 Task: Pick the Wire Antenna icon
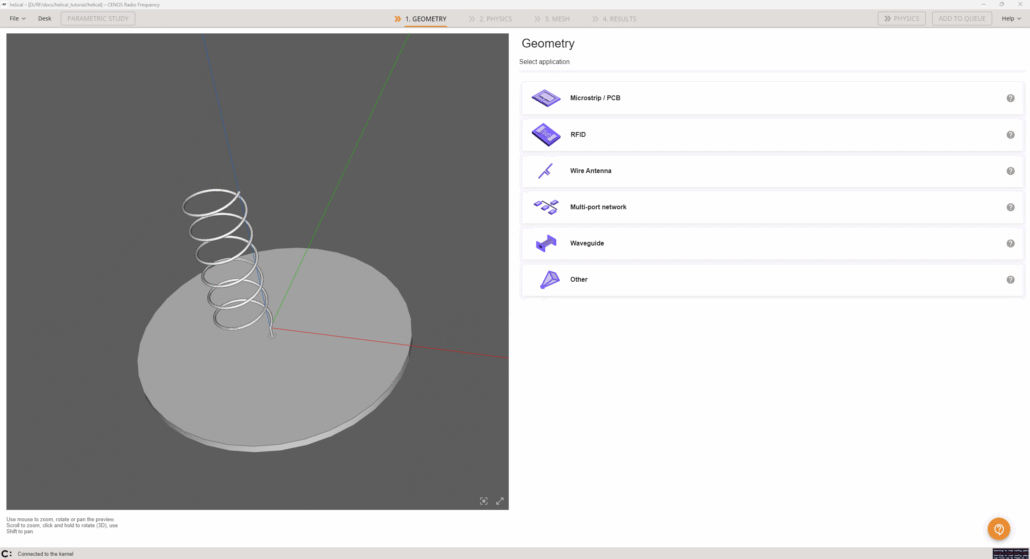coord(546,171)
